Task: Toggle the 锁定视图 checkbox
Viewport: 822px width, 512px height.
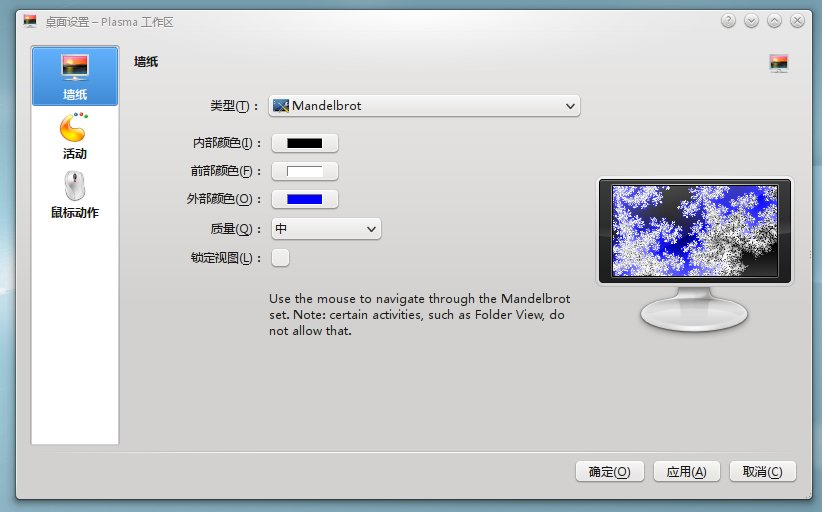Action: tap(280, 258)
